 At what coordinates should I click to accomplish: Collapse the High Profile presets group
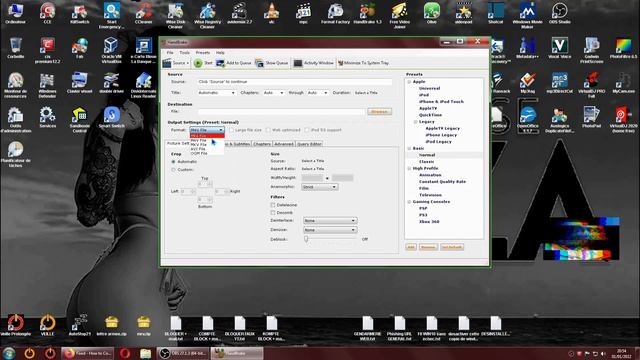coord(409,168)
